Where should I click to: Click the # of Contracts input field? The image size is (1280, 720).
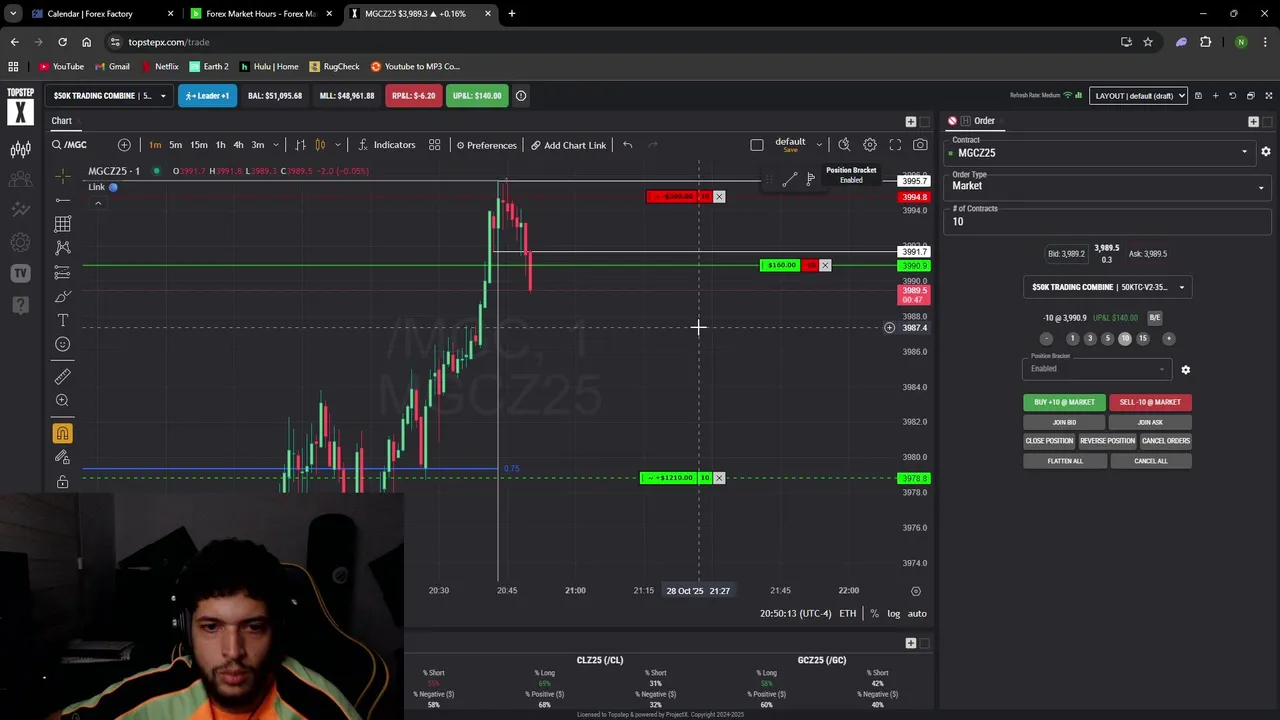(1107, 222)
